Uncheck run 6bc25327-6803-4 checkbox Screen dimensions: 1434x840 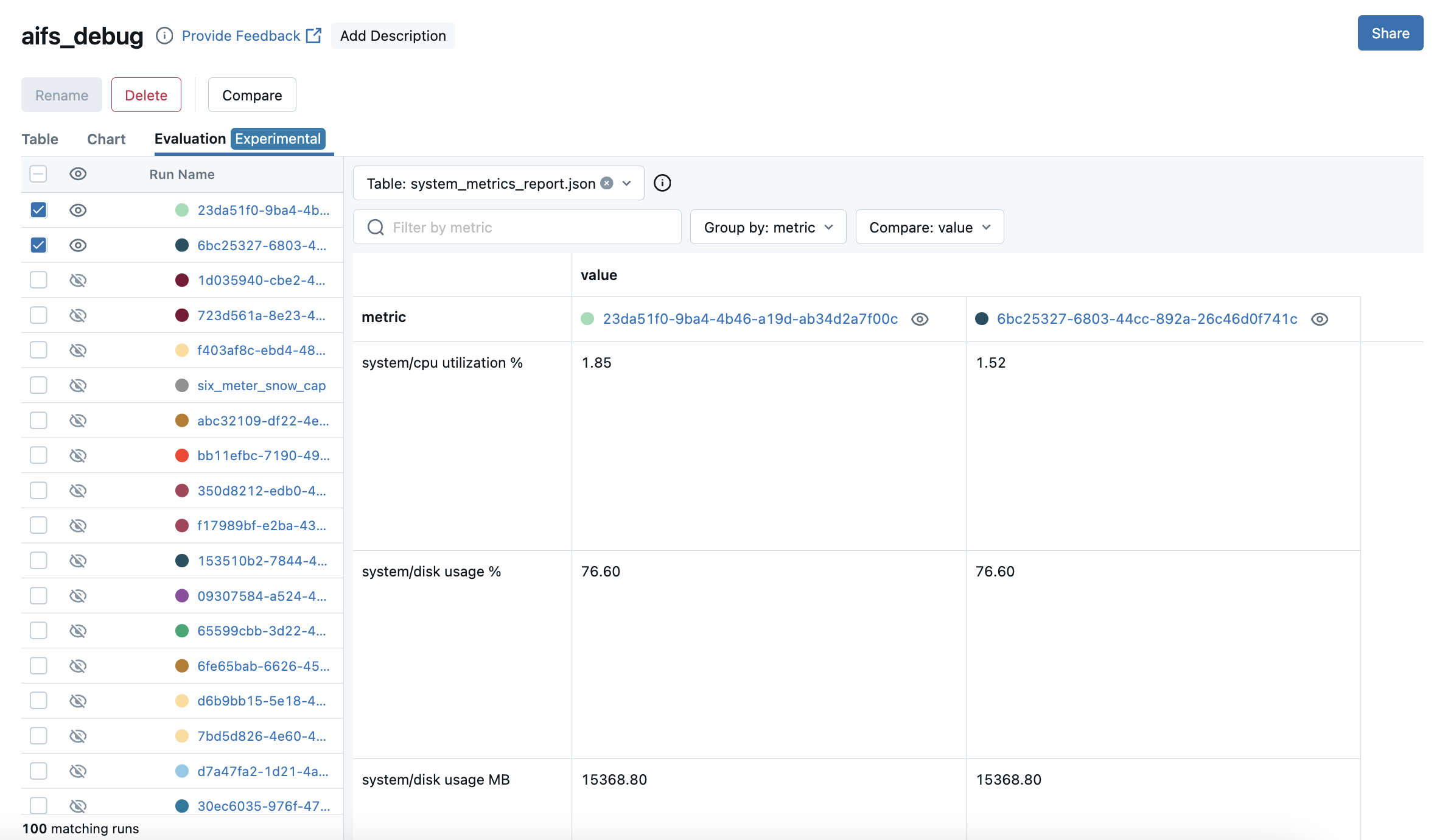pyautogui.click(x=38, y=245)
